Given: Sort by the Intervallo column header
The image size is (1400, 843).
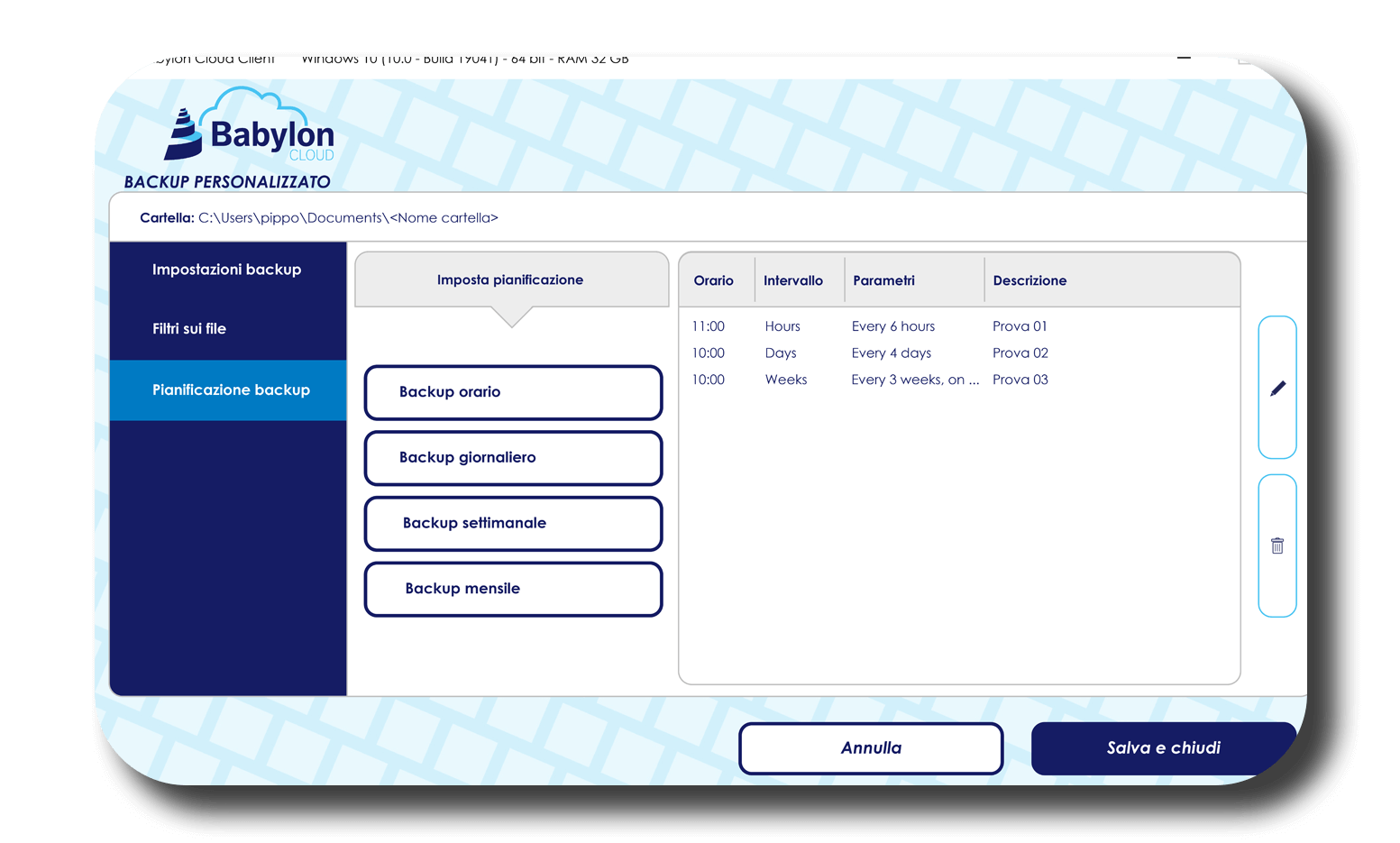Looking at the screenshot, I should pos(793,280).
